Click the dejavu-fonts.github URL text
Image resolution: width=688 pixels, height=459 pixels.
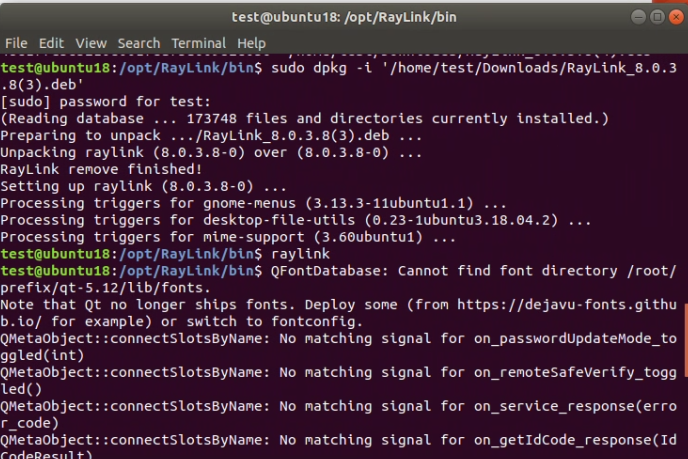(x=567, y=305)
